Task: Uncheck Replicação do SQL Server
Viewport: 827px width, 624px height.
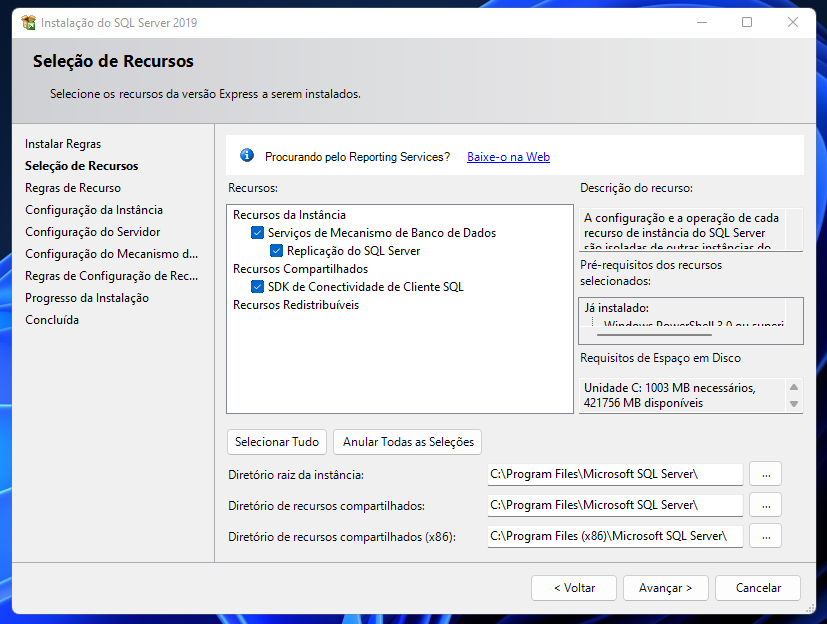Action: [x=275, y=250]
